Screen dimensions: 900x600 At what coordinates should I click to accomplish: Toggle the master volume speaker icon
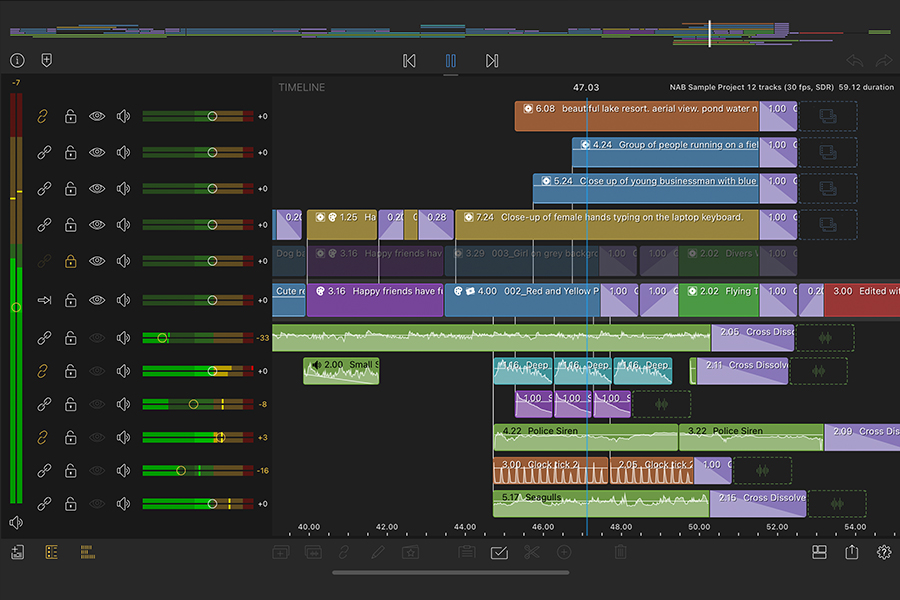tap(16, 522)
